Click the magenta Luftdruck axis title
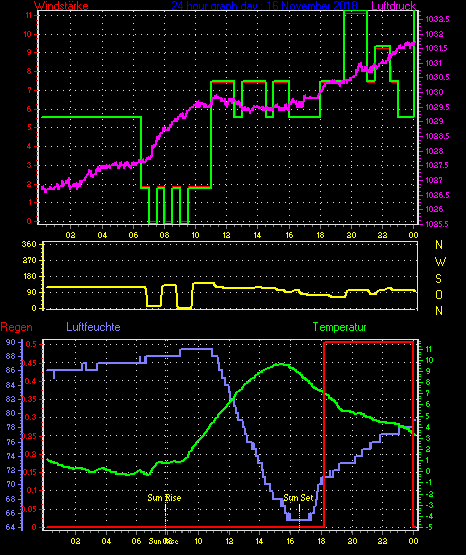This screenshot has width=466, height=555. (393, 6)
